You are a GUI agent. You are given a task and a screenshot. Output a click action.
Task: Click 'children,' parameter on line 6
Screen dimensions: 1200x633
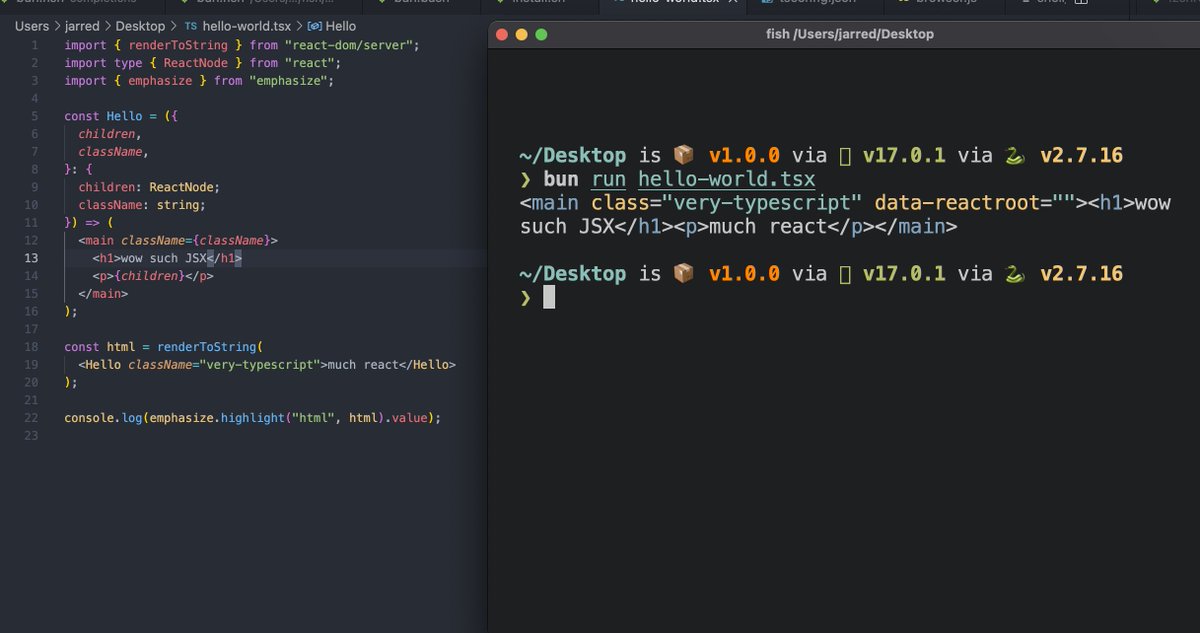110,134
